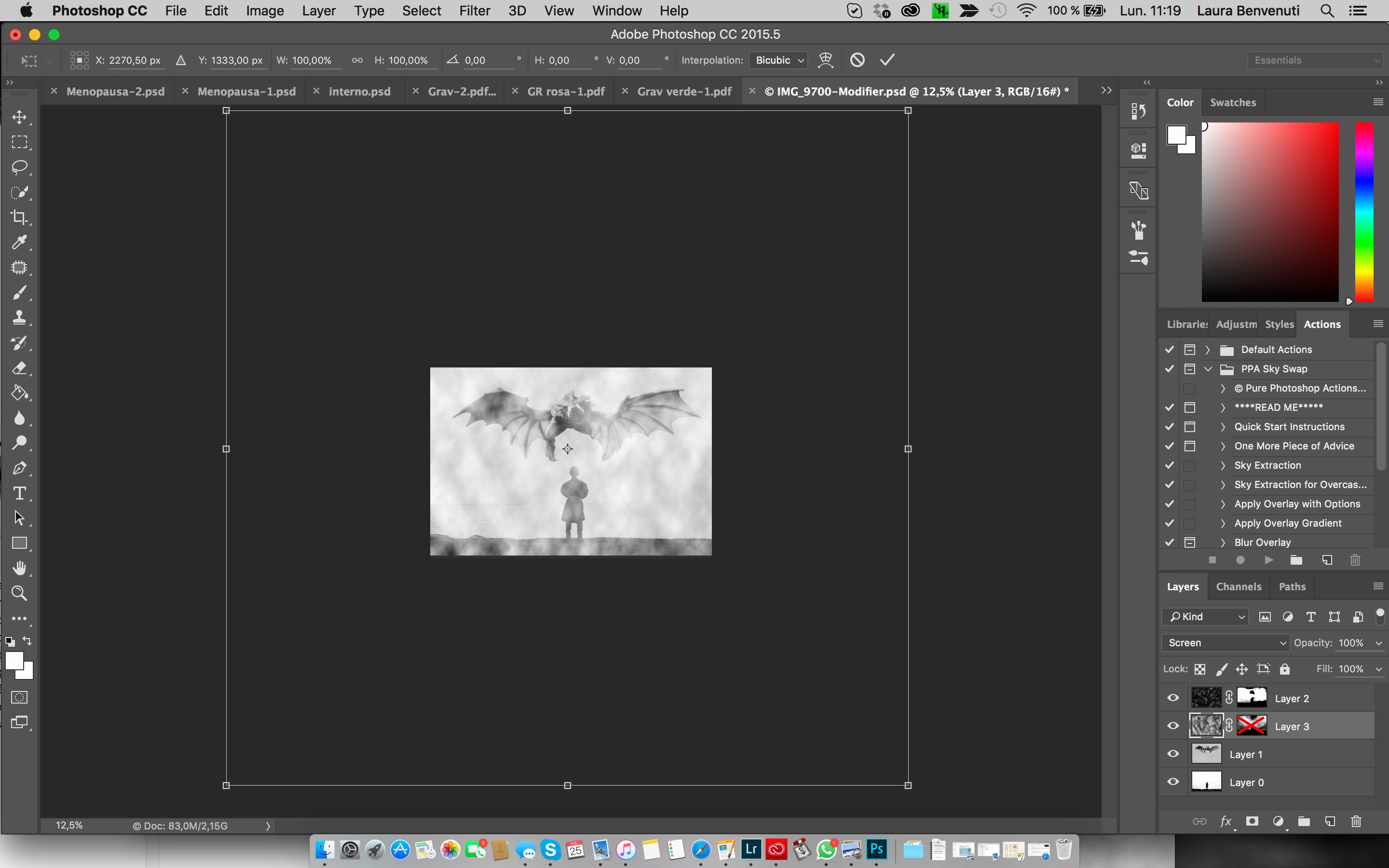Screen dimensions: 1389x868
Task: Hide Layer 2 visibility eye
Action: pyautogui.click(x=1173, y=698)
